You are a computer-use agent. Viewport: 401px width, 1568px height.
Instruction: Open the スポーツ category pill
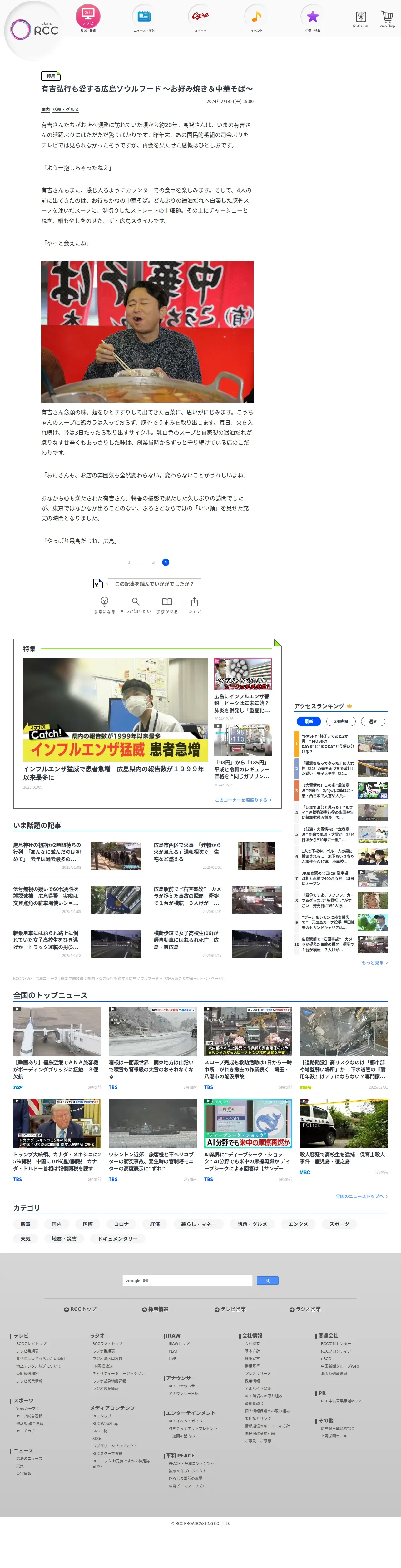[339, 1224]
